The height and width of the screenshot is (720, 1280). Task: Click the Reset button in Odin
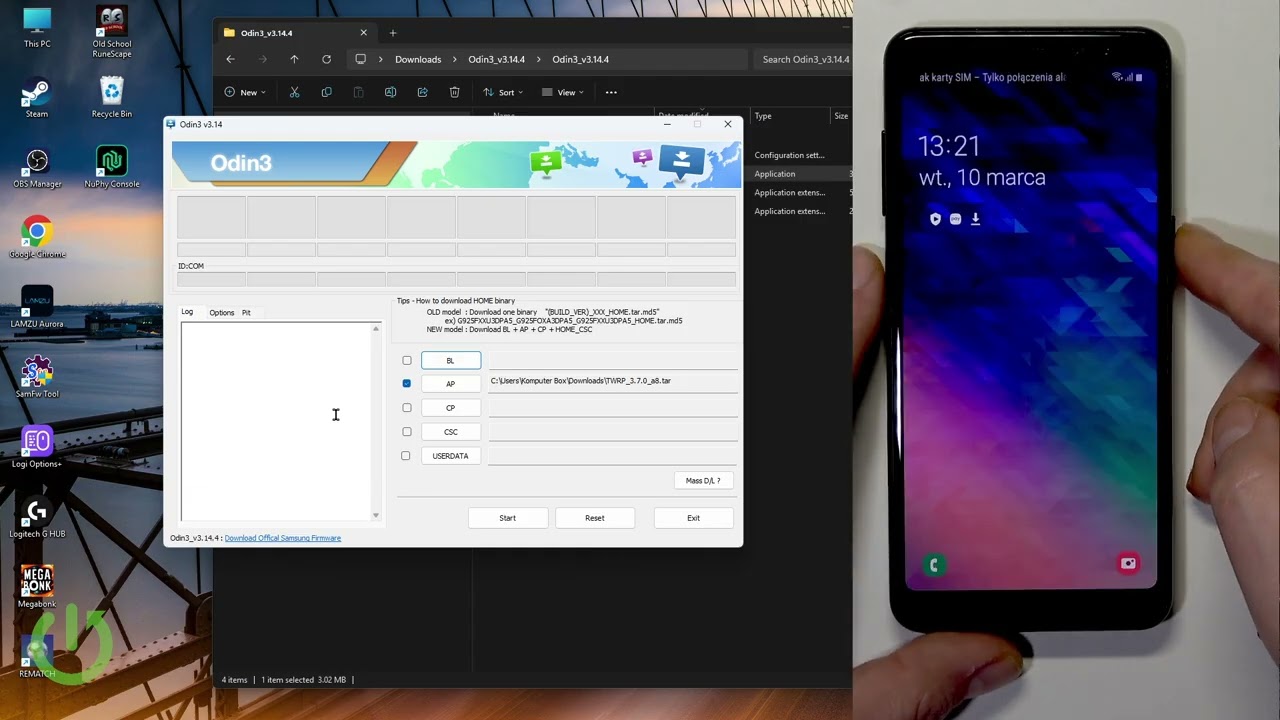595,518
